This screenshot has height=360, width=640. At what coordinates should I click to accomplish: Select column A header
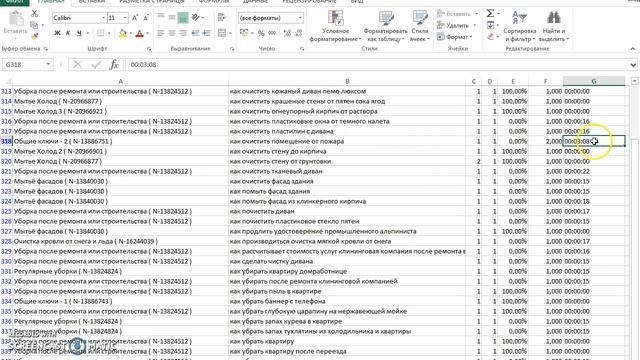(120, 81)
